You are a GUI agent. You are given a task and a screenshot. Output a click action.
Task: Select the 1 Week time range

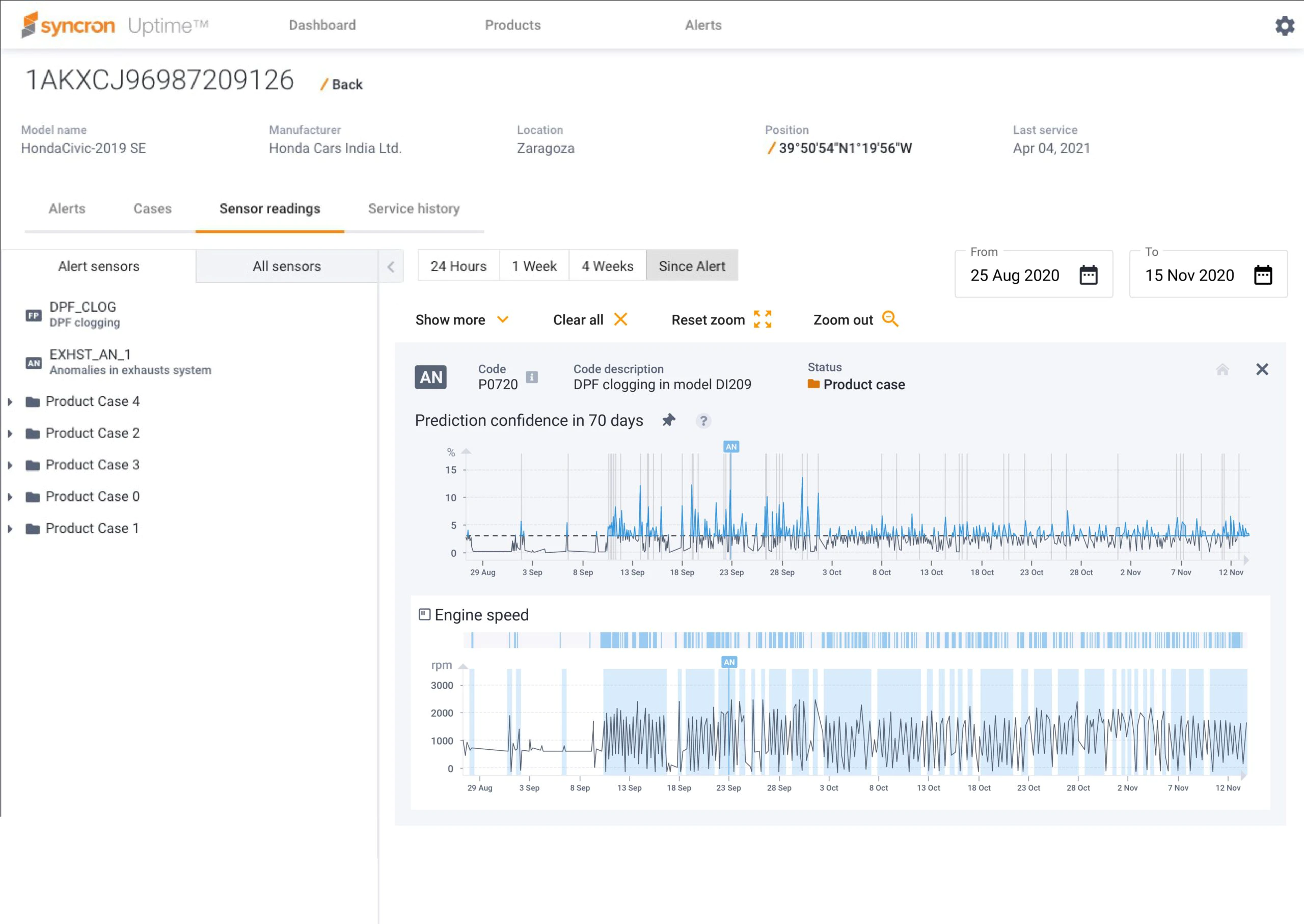coord(534,266)
